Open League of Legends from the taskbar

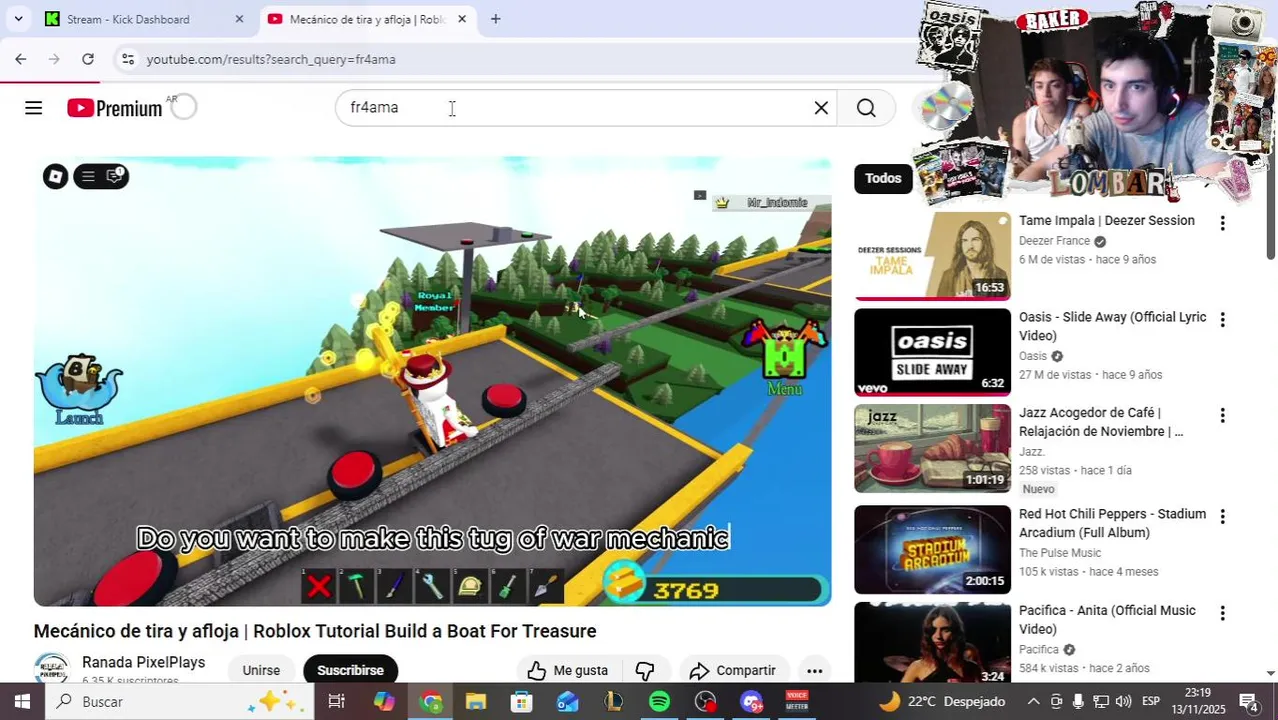point(613,702)
